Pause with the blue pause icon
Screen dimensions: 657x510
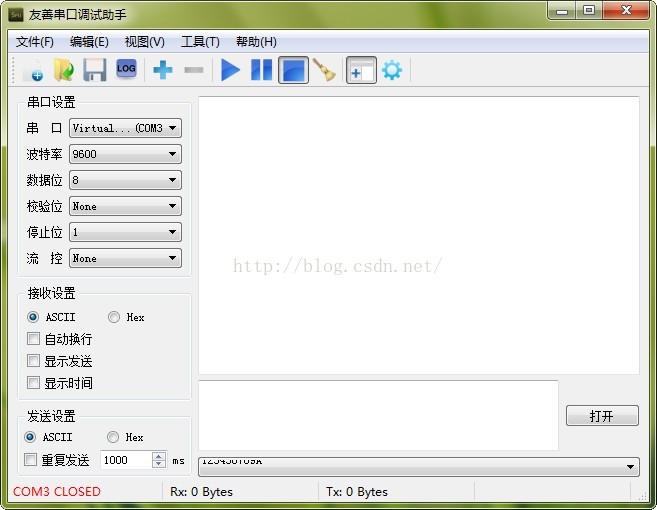point(261,70)
